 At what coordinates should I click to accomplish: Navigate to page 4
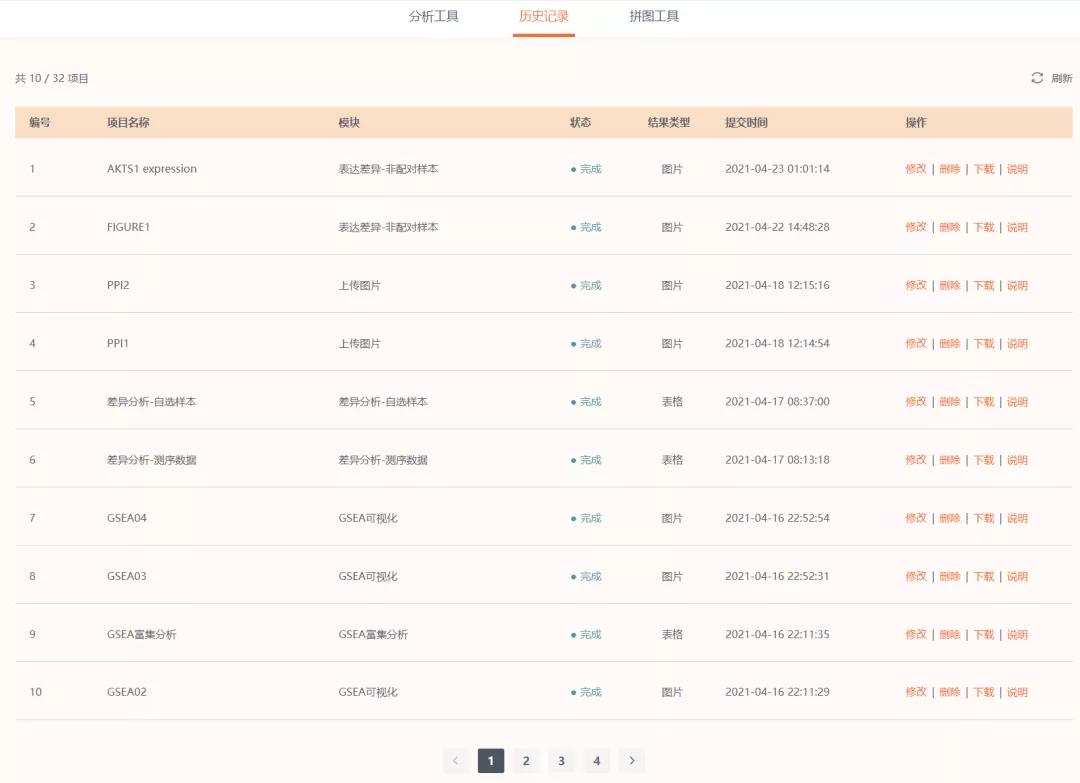point(596,760)
